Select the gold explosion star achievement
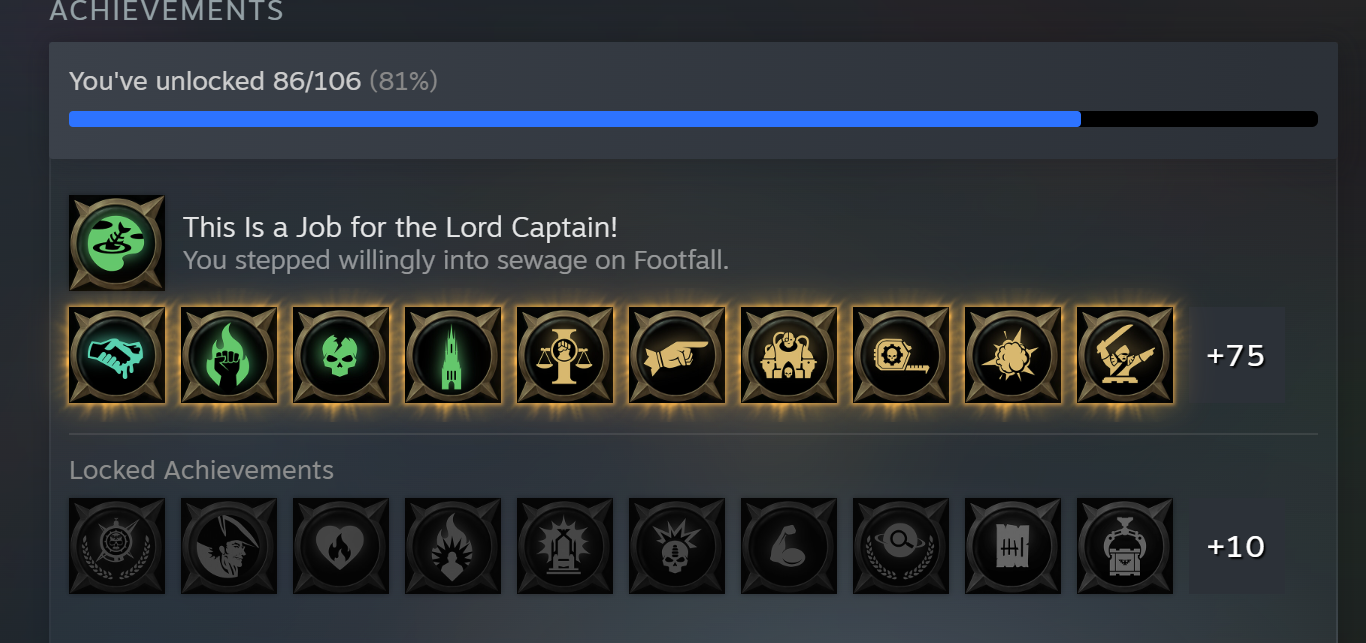This screenshot has width=1366, height=643. point(1013,355)
